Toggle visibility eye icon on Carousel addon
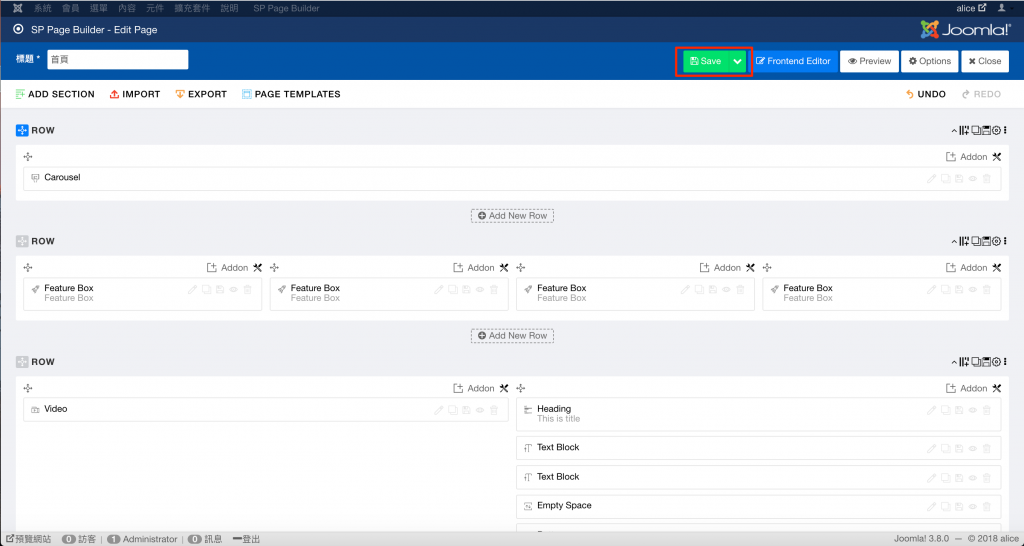 973,178
